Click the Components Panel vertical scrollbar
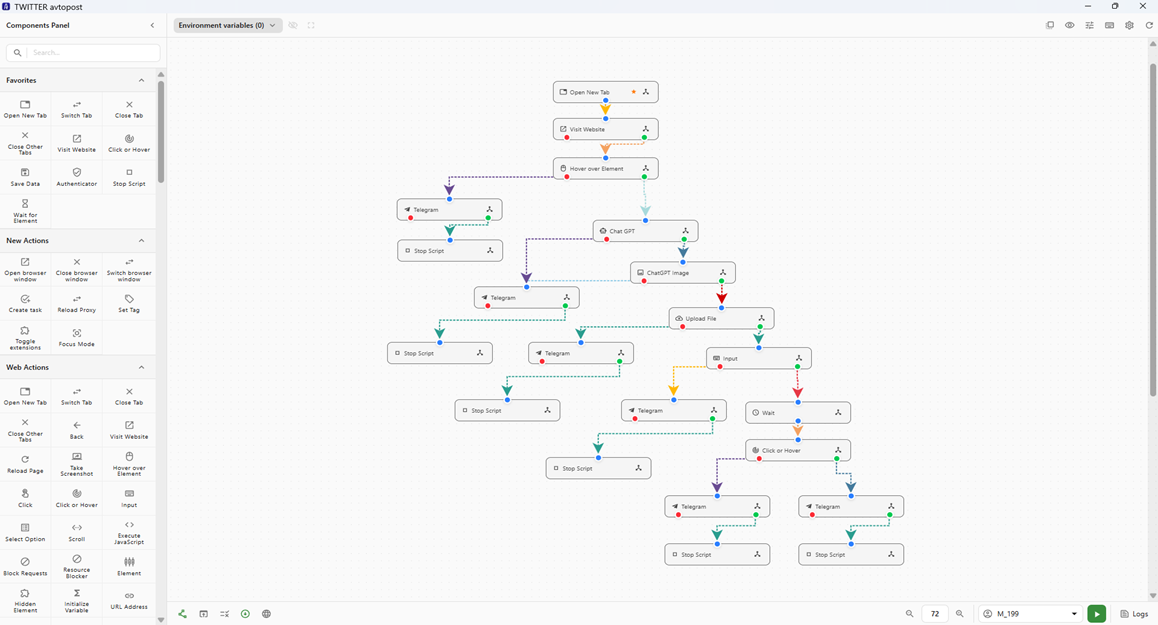This screenshot has height=625, width=1158. pyautogui.click(x=161, y=133)
